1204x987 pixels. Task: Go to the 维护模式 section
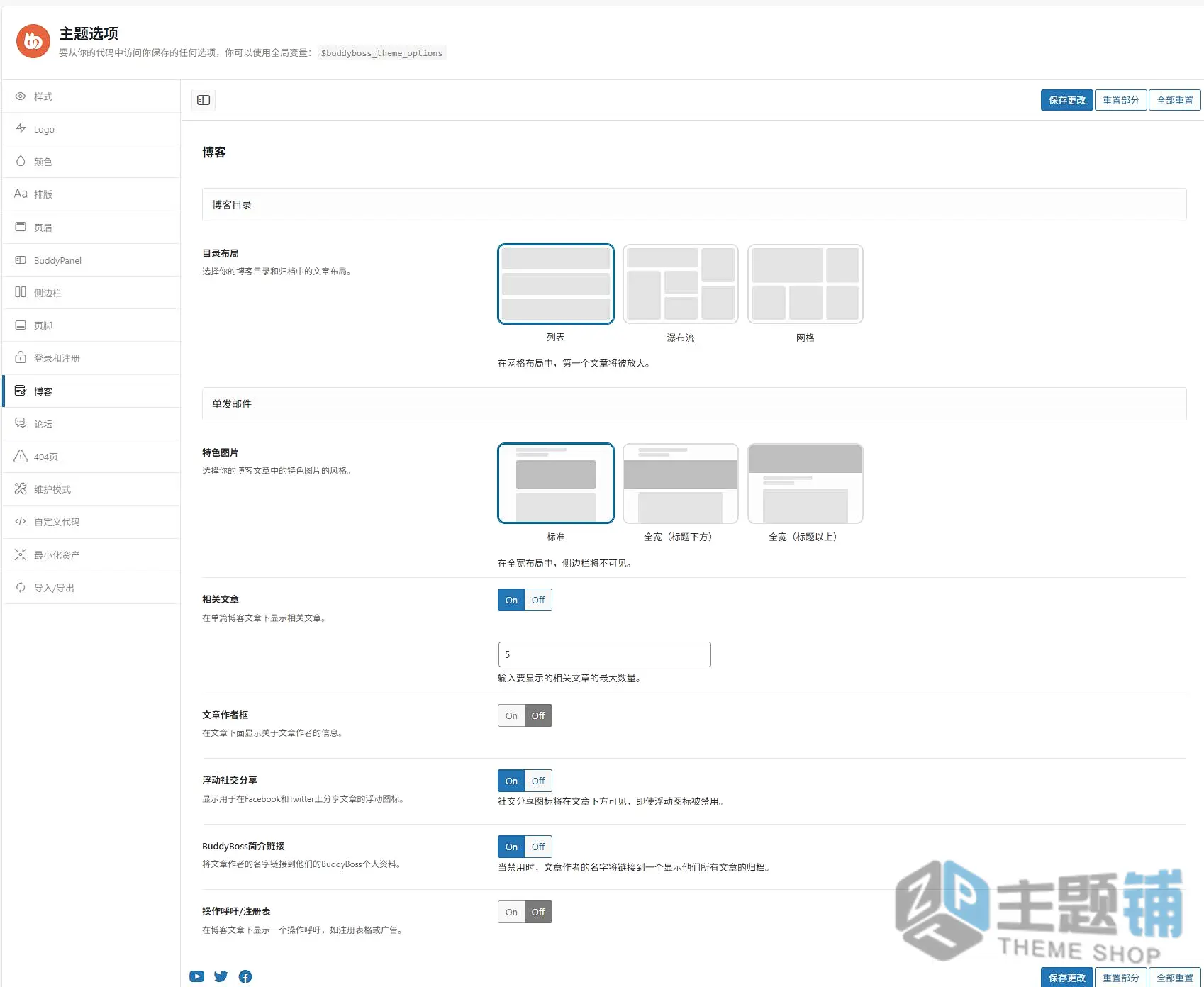pyautogui.click(x=91, y=489)
